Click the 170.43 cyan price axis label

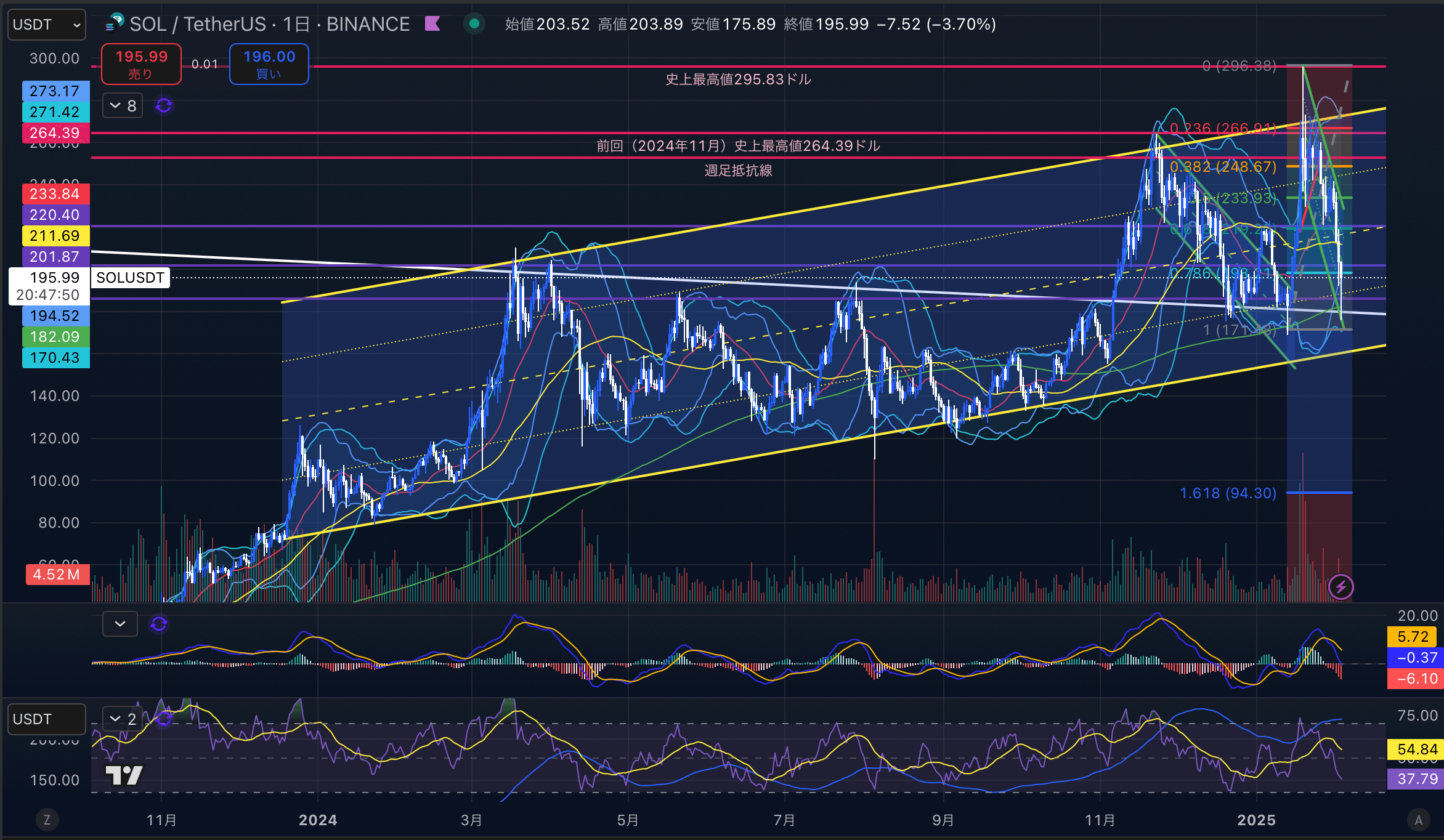pos(55,358)
